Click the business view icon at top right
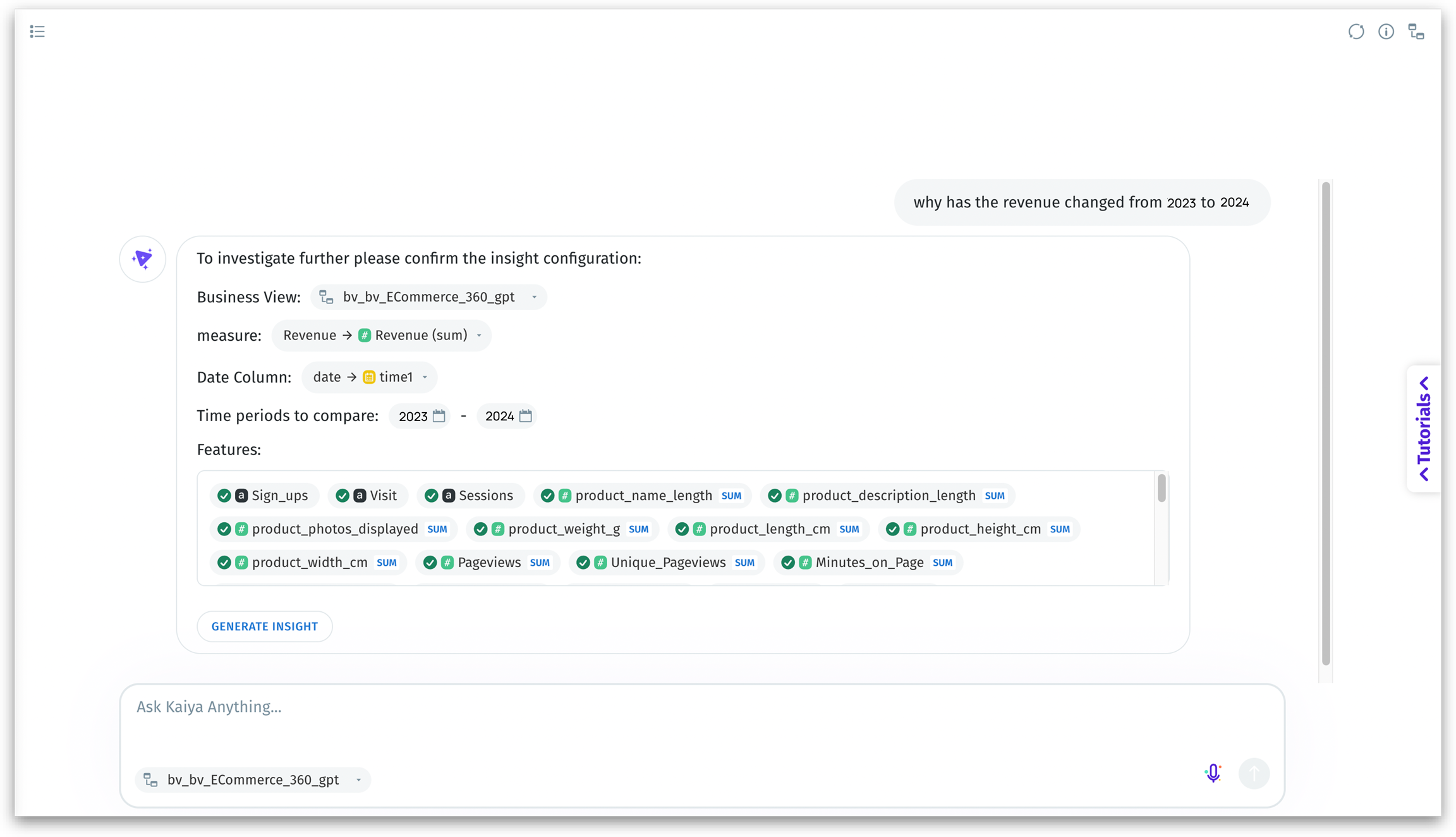The width and height of the screenshot is (1456, 837). (1416, 32)
